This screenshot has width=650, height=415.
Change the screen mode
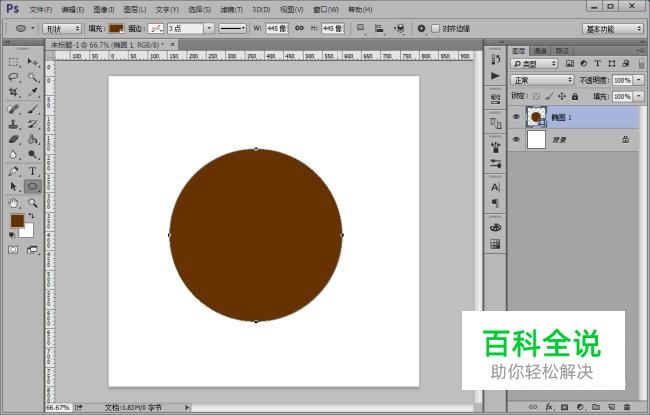[32, 250]
